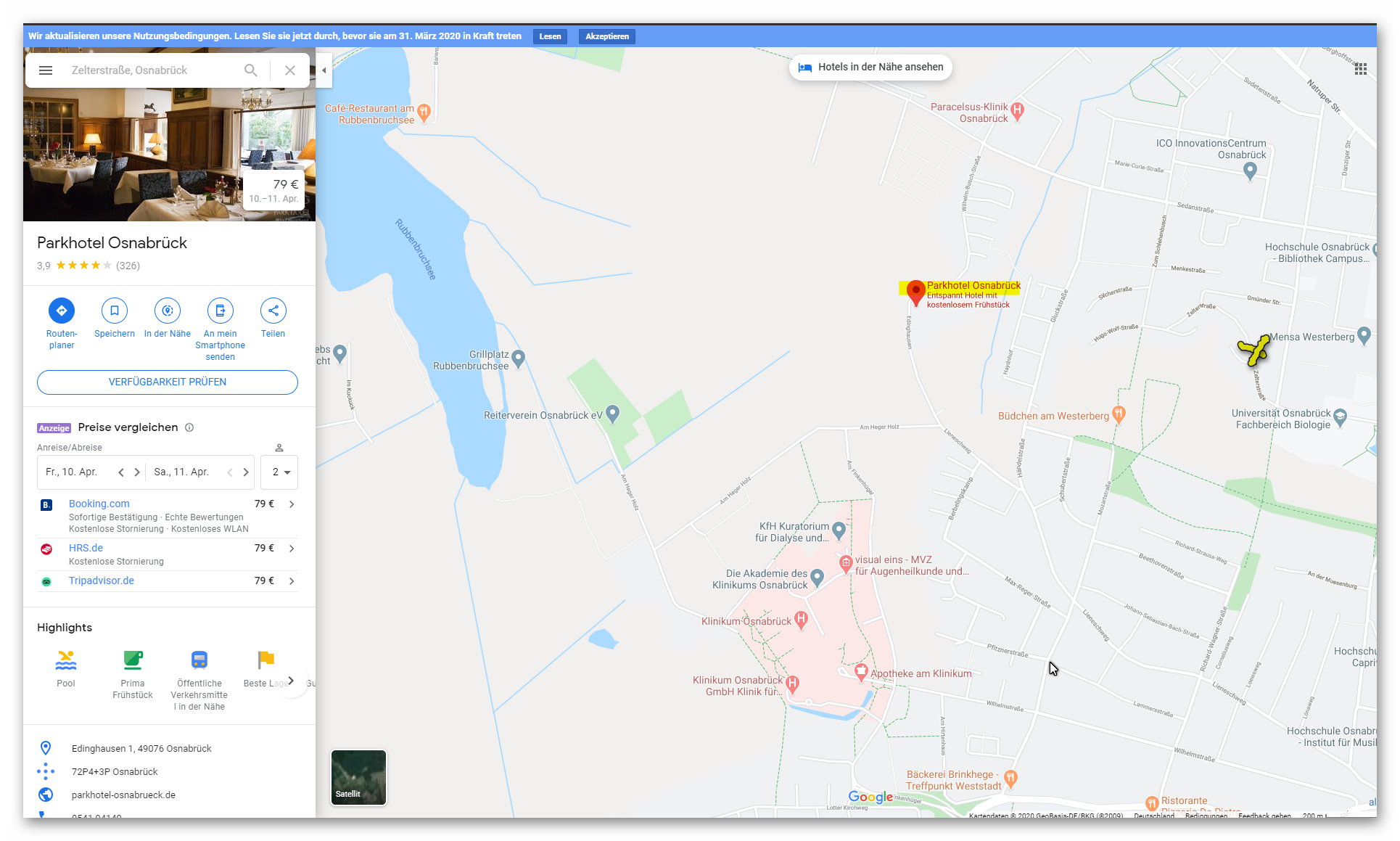Show more highlights with arrow
The height and width of the screenshot is (841, 1400).
(x=292, y=681)
